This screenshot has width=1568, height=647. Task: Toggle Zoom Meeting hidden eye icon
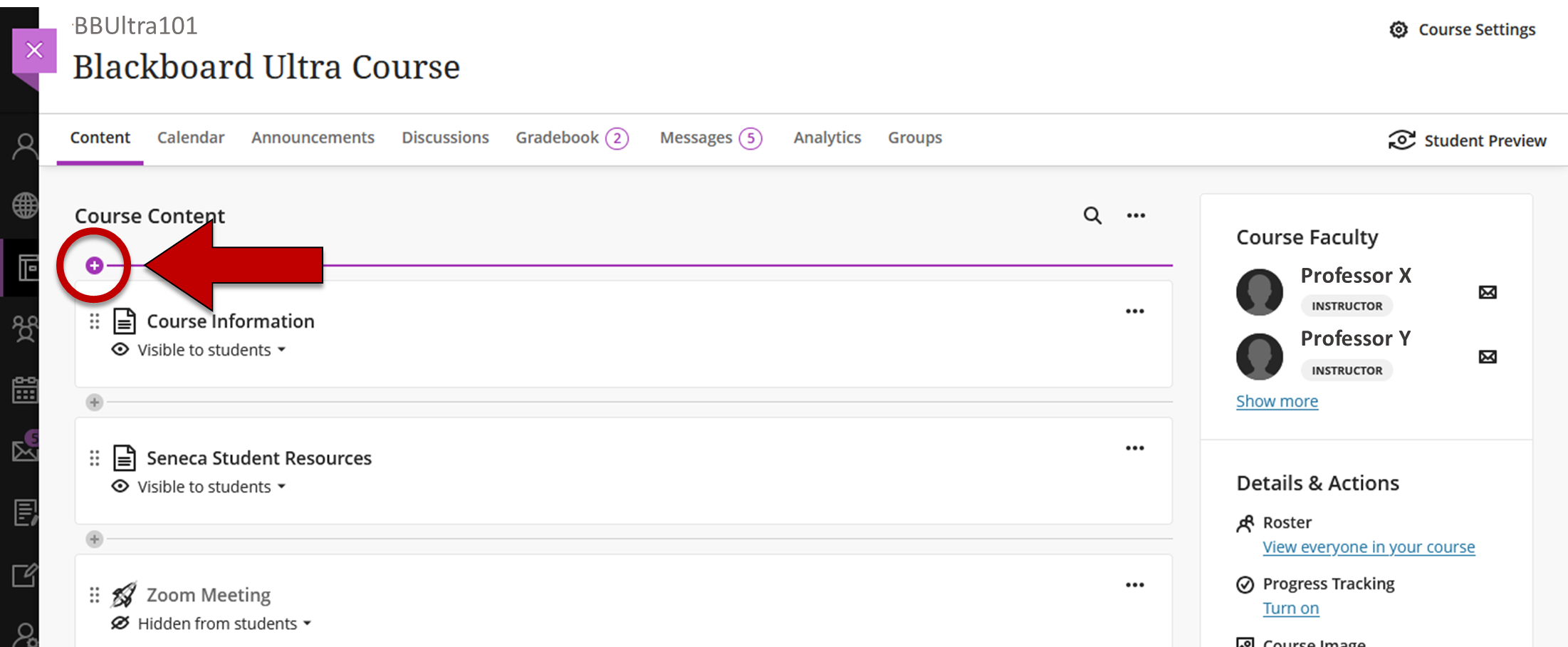tap(120, 623)
